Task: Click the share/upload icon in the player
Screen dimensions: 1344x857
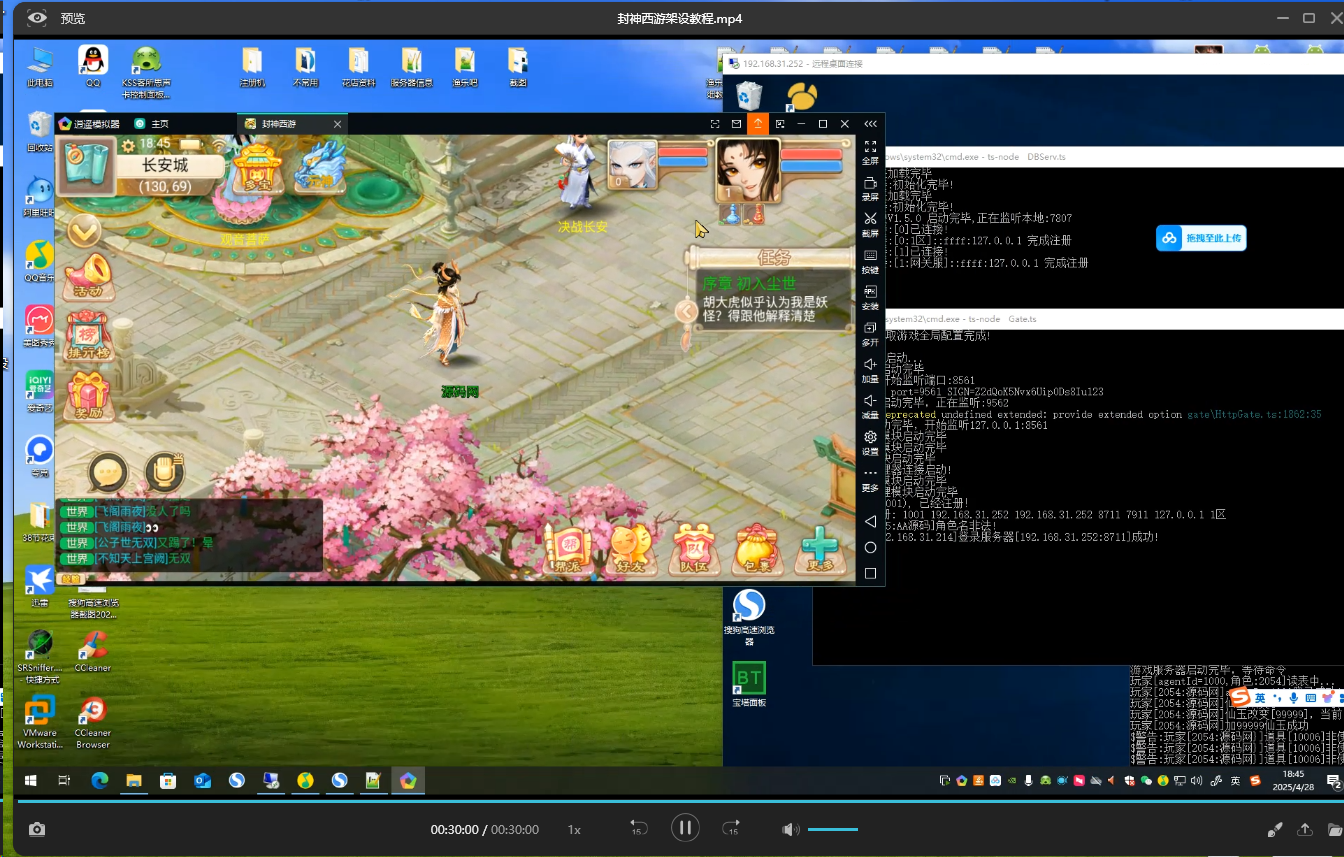Action: click(1305, 829)
